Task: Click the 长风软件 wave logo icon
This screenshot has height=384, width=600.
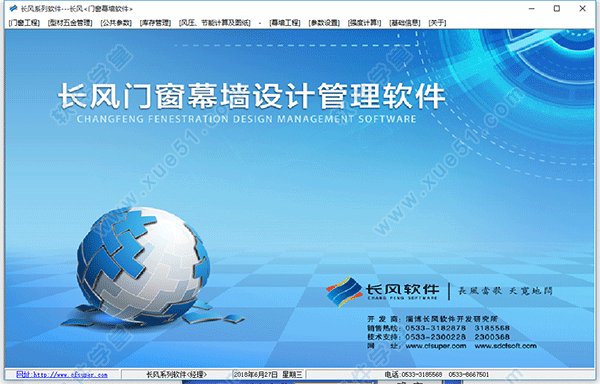Action: click(x=344, y=291)
